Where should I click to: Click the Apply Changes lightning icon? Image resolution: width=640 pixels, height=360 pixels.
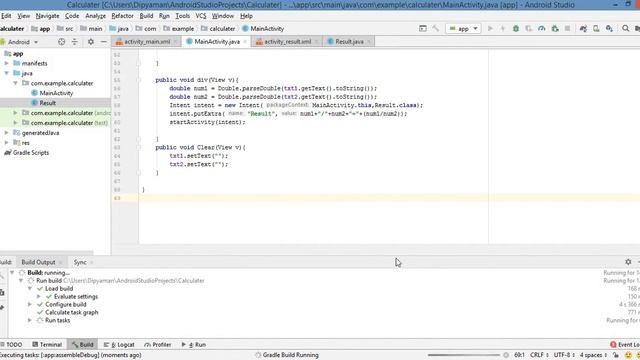click(503, 29)
